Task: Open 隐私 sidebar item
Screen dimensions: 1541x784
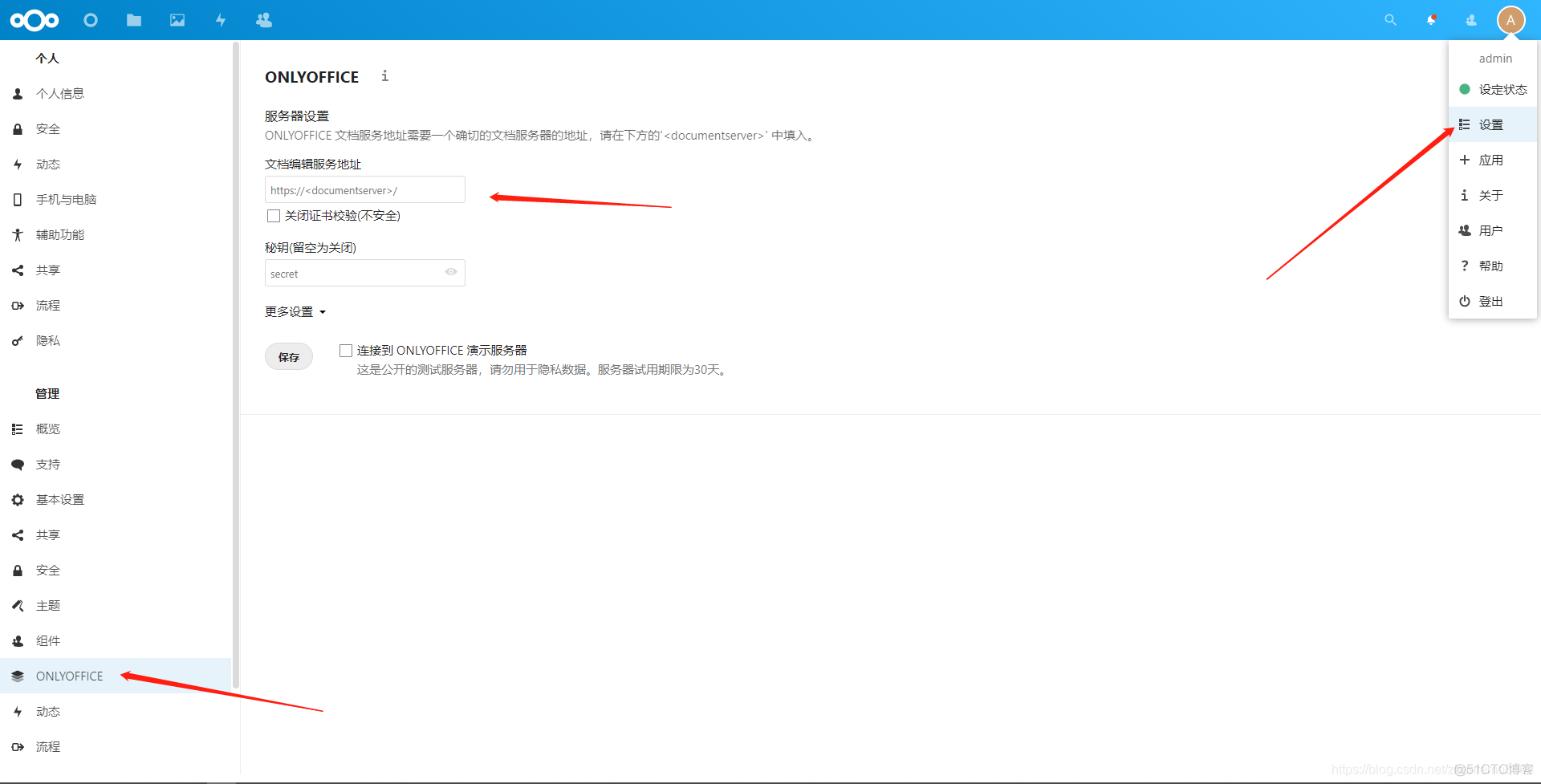Action: 116,340
